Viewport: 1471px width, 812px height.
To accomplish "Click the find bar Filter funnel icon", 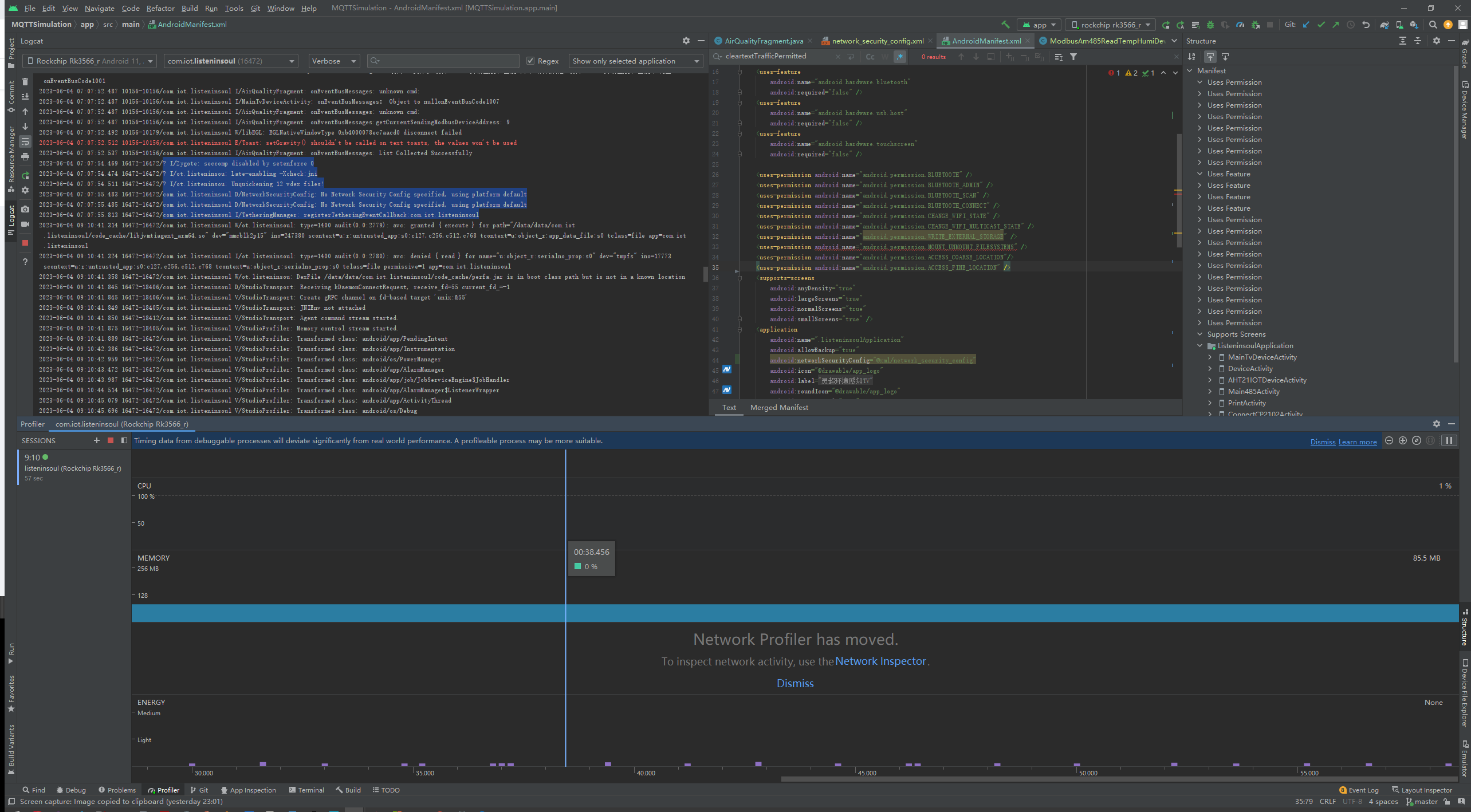I will tap(1073, 57).
